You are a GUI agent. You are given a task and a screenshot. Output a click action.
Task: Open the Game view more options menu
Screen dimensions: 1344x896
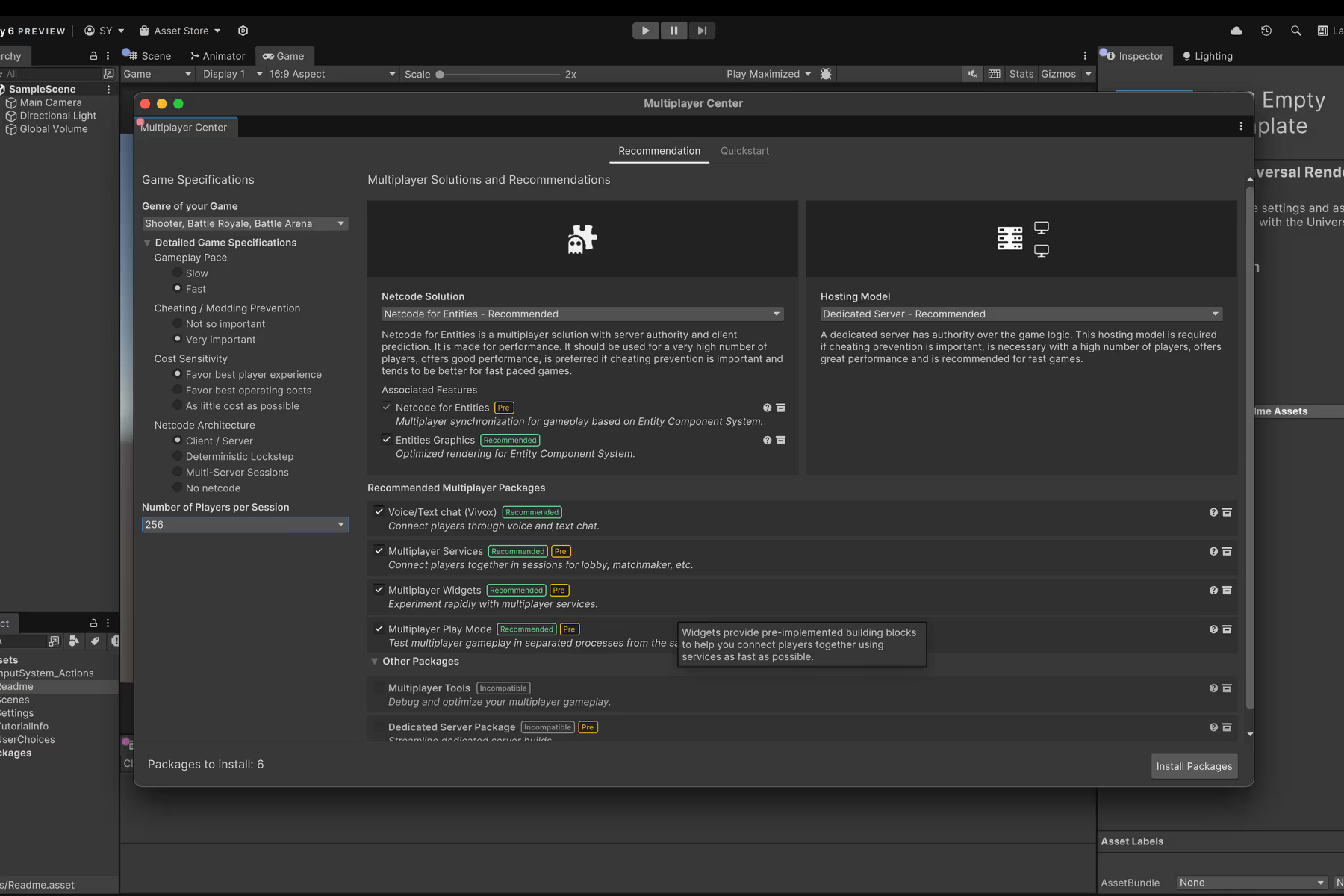click(1085, 56)
